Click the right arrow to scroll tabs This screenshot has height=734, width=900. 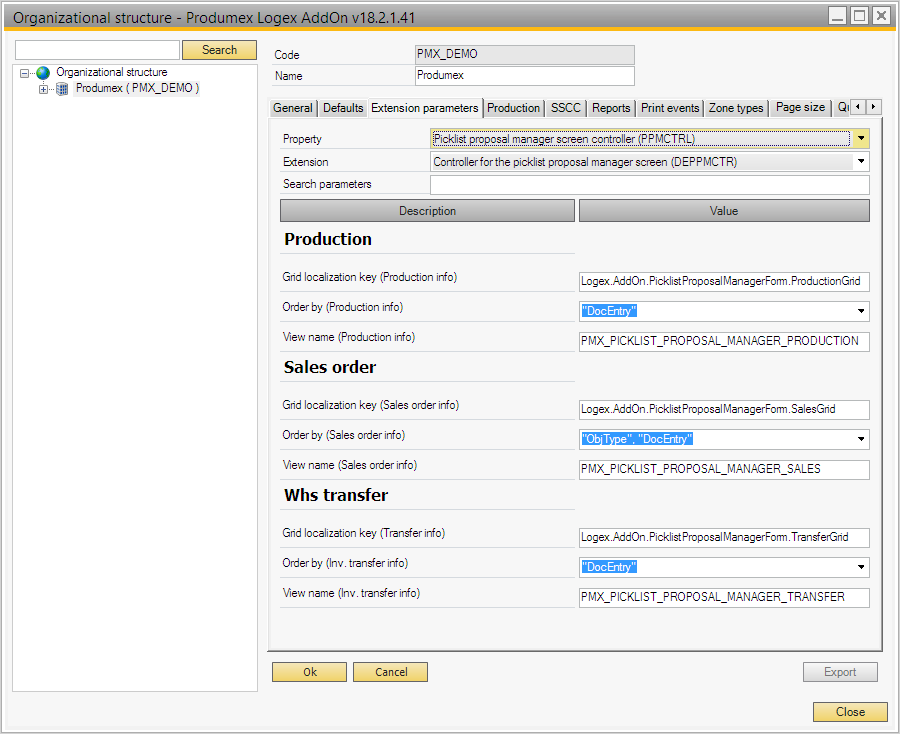(871, 107)
